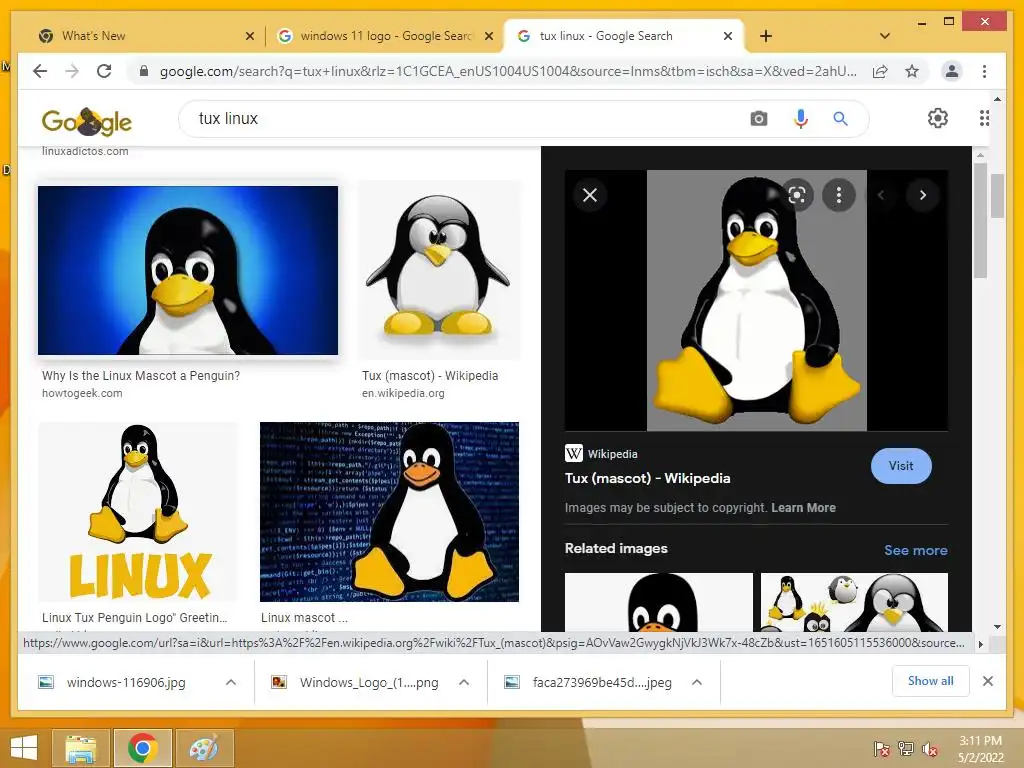This screenshot has height=768, width=1024.
Task: Open a new browser tab
Action: (x=766, y=36)
